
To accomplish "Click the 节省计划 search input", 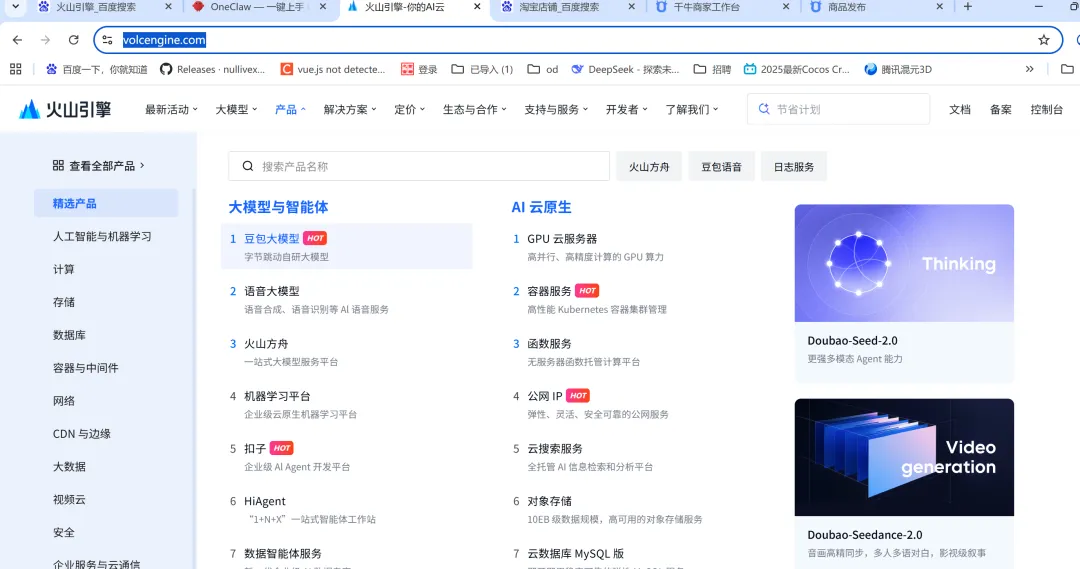I will (x=838, y=109).
